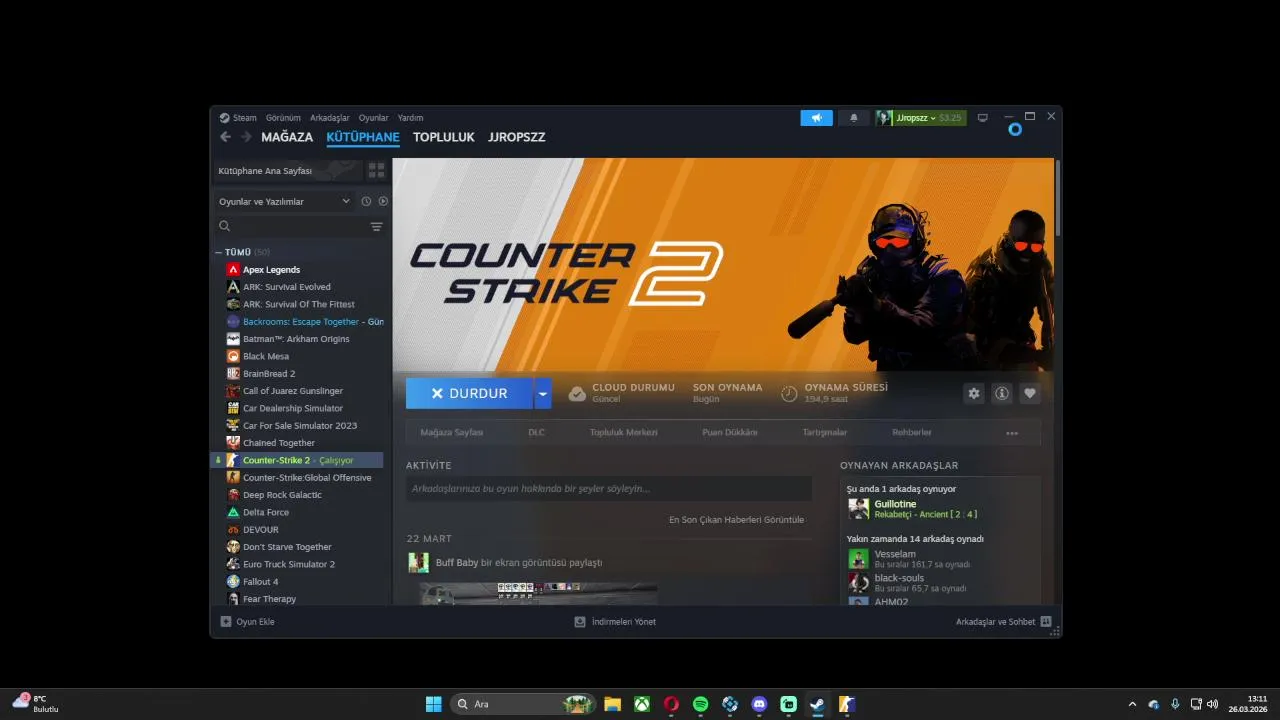The height and width of the screenshot is (720, 1280).
Task: Switch to Big Picture mode monitor icon
Action: (x=983, y=118)
